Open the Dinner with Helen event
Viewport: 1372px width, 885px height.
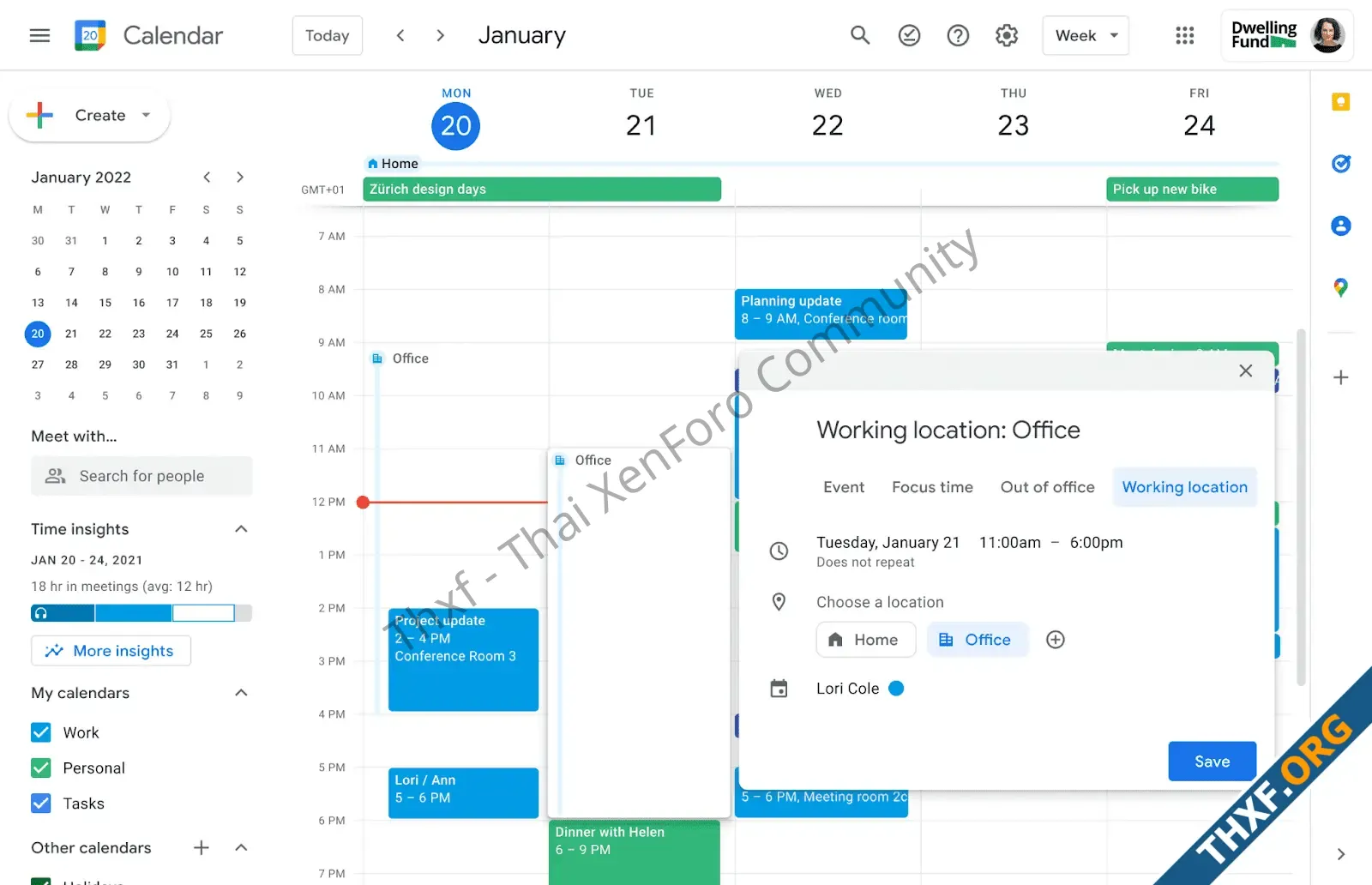click(x=635, y=852)
